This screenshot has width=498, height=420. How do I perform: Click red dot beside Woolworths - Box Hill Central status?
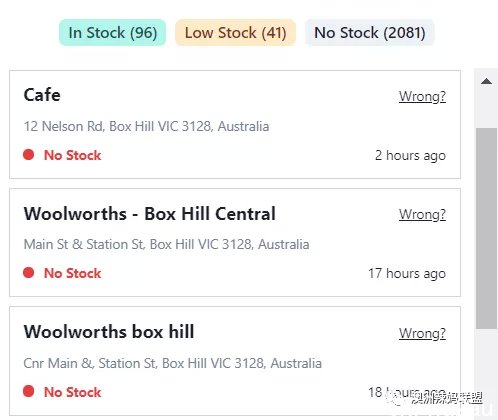[29, 273]
